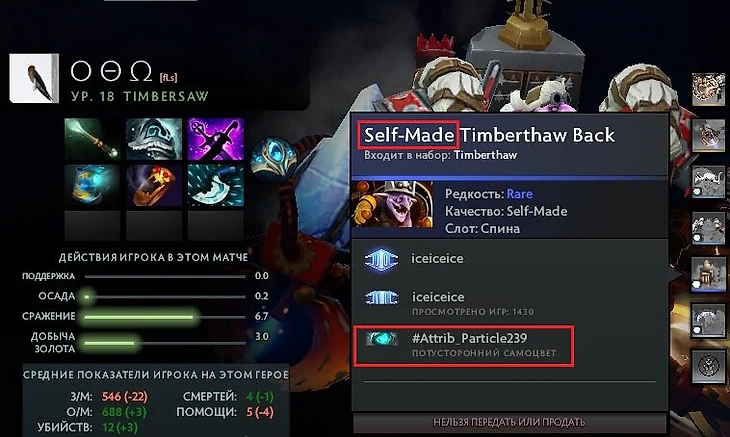Open the Timberthaw set name link
Screen dimensions: 730x437
[485, 155]
